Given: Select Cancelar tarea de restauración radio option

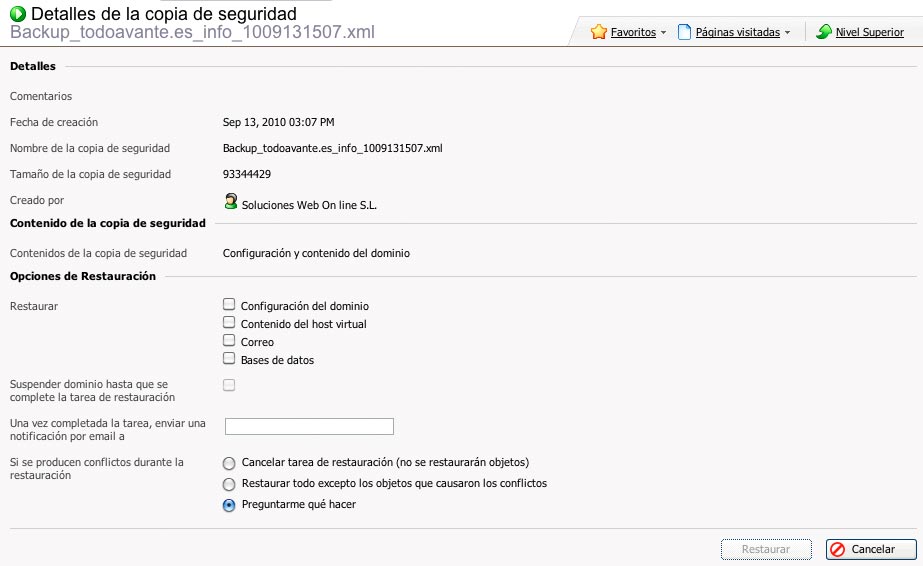Looking at the screenshot, I should coord(229,464).
